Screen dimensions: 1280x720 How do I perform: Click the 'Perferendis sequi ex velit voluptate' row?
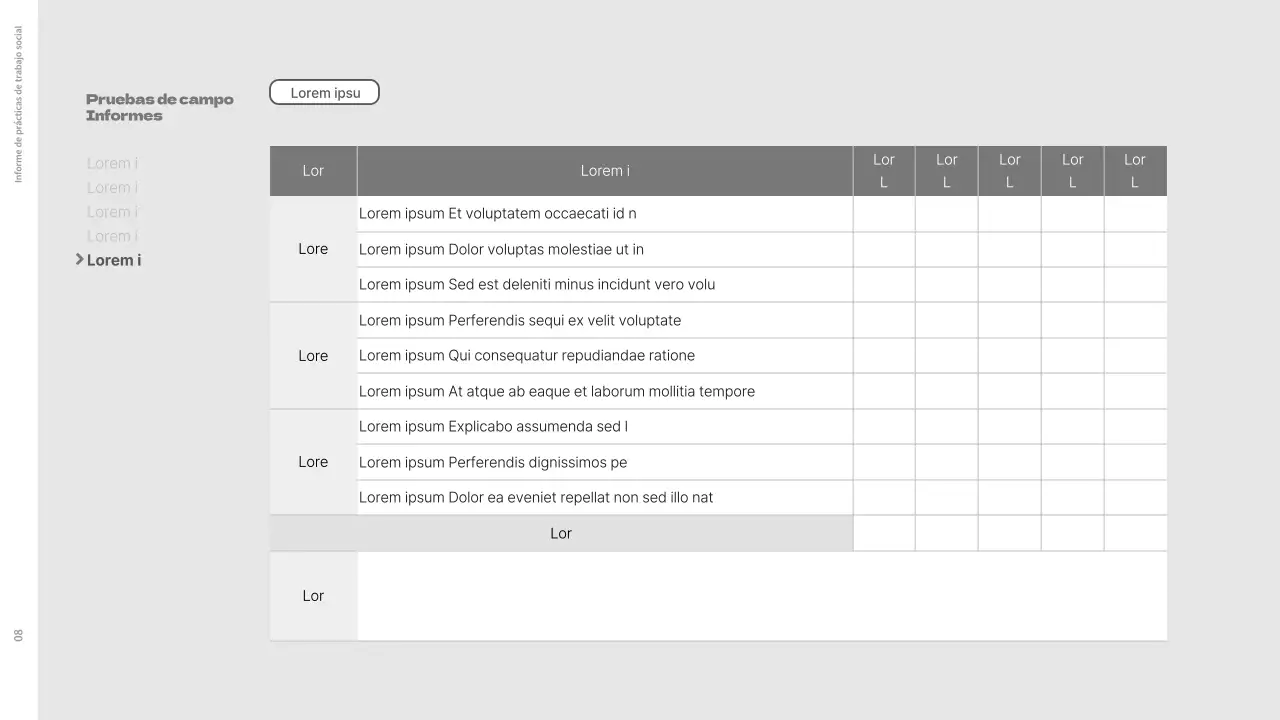pyautogui.click(x=520, y=321)
